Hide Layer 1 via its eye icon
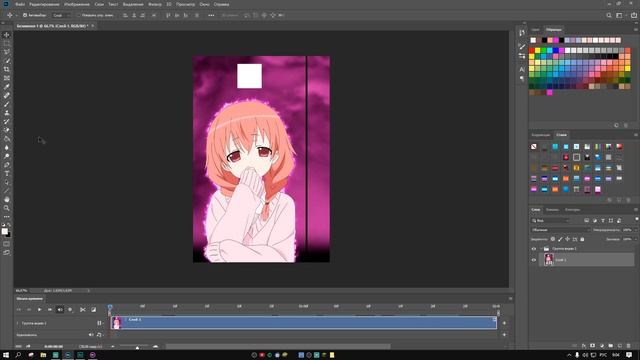The image size is (640, 360). pos(533,260)
